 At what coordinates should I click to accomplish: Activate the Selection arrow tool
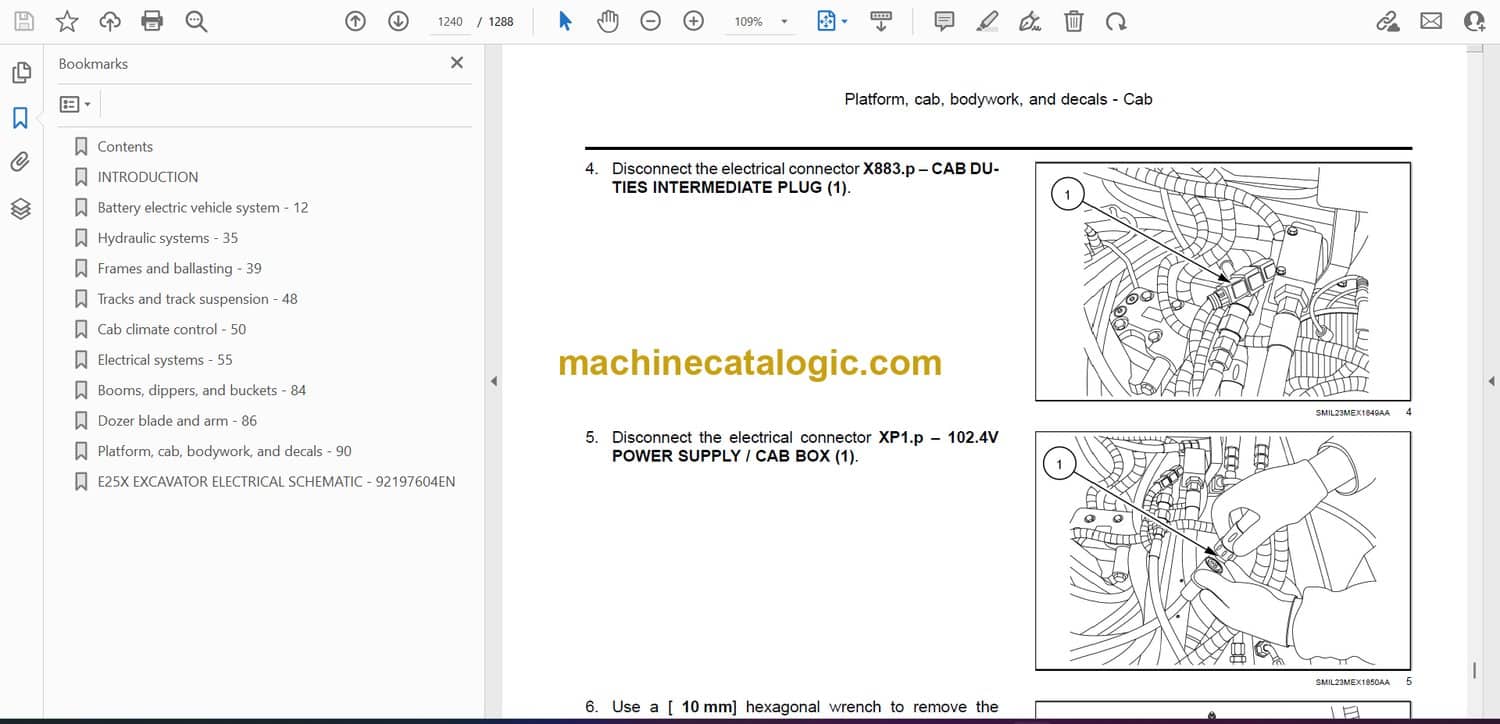coord(565,21)
